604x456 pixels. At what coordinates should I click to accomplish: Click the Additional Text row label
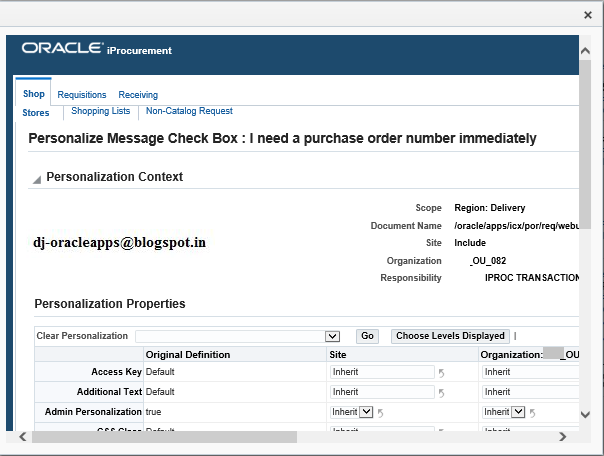coord(109,392)
